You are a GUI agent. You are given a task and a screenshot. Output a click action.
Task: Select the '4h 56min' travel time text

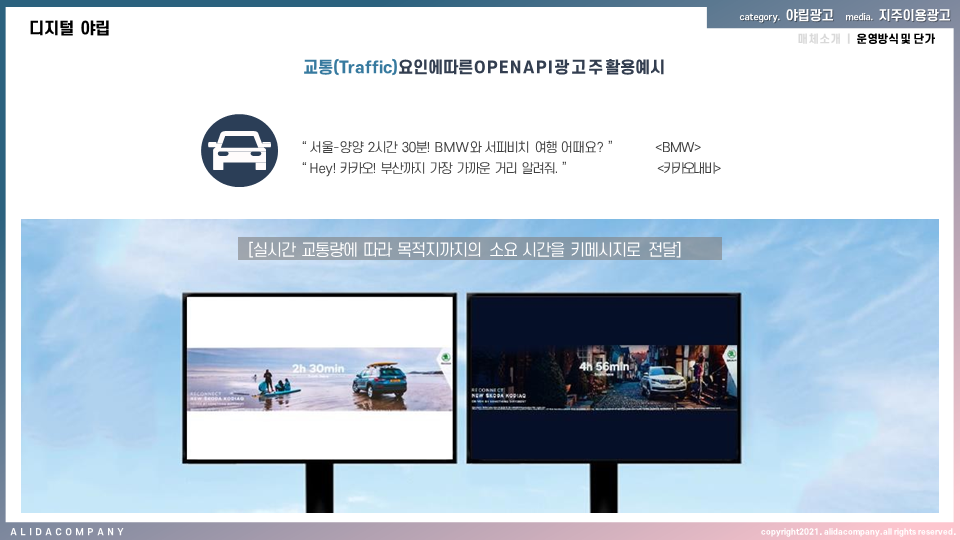(x=601, y=366)
